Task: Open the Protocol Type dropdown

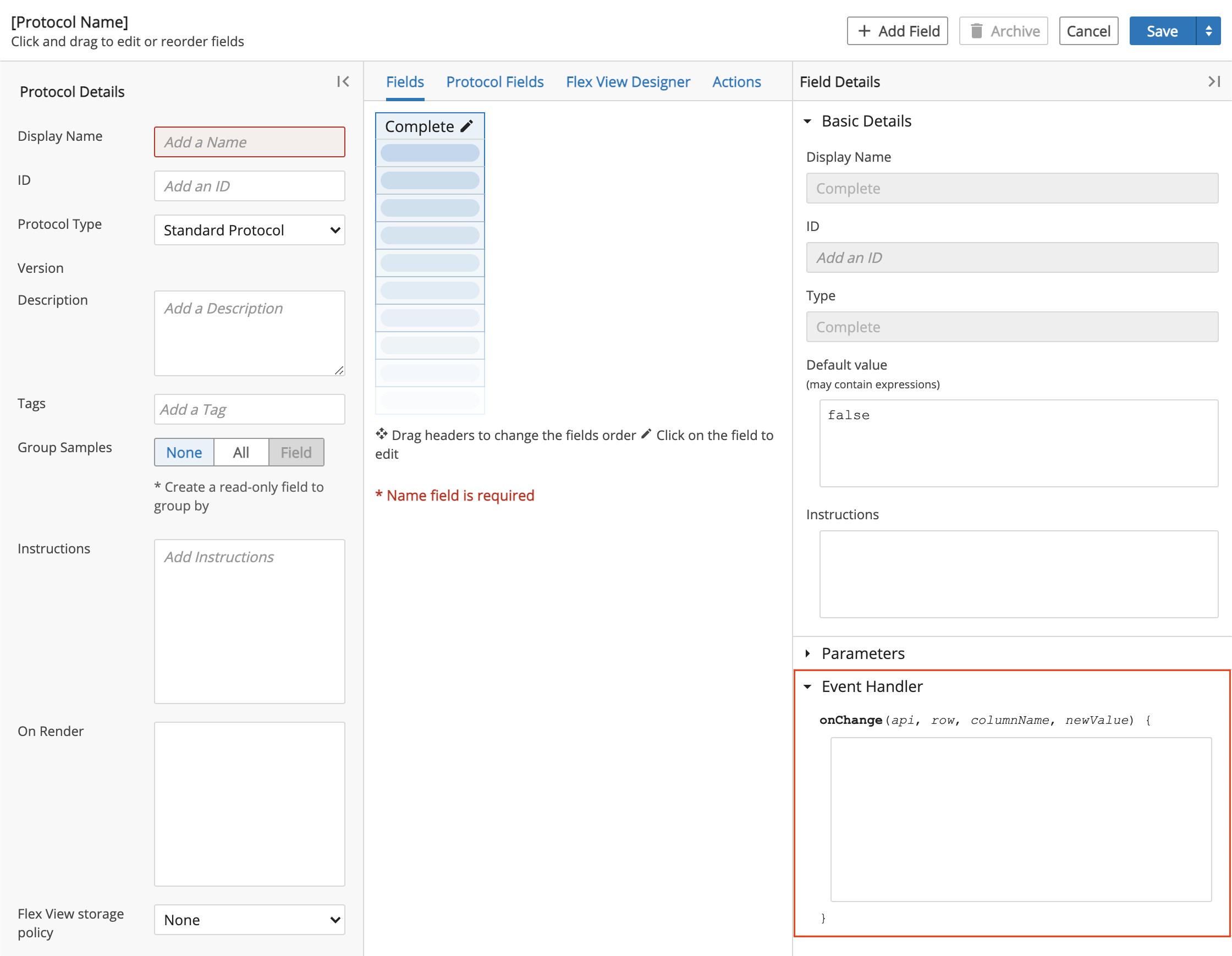Action: [250, 229]
